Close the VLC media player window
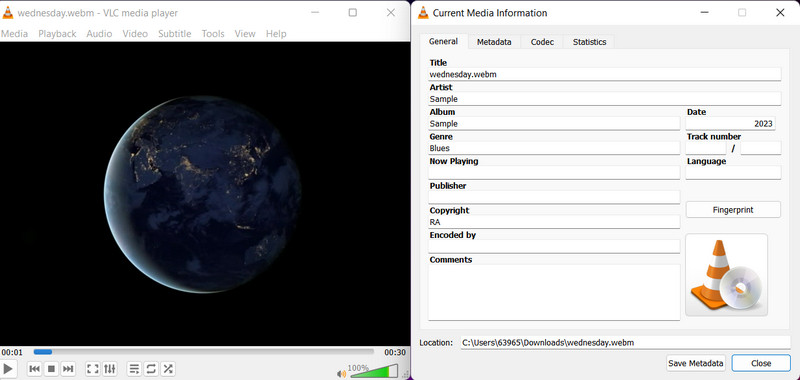Viewport: 800px width, 380px height. [391, 13]
